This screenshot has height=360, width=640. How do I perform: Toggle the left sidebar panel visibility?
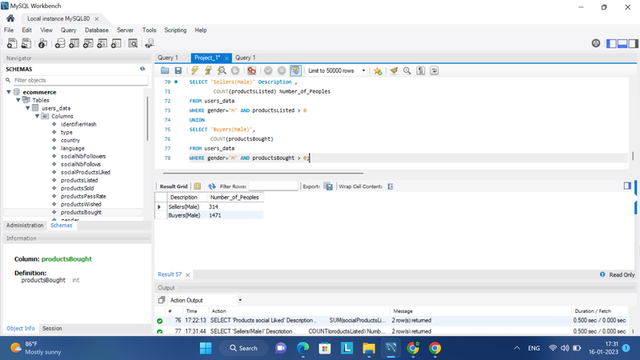pos(611,43)
